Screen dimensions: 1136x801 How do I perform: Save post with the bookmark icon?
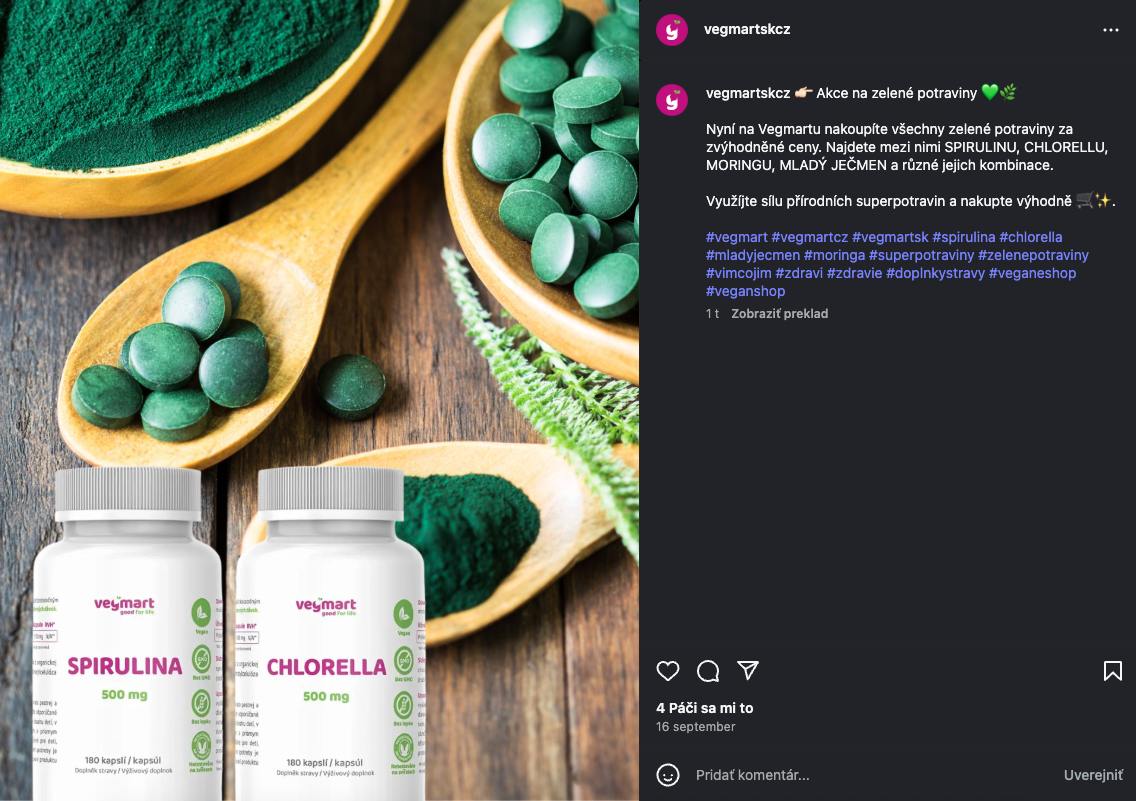pyautogui.click(x=1112, y=671)
